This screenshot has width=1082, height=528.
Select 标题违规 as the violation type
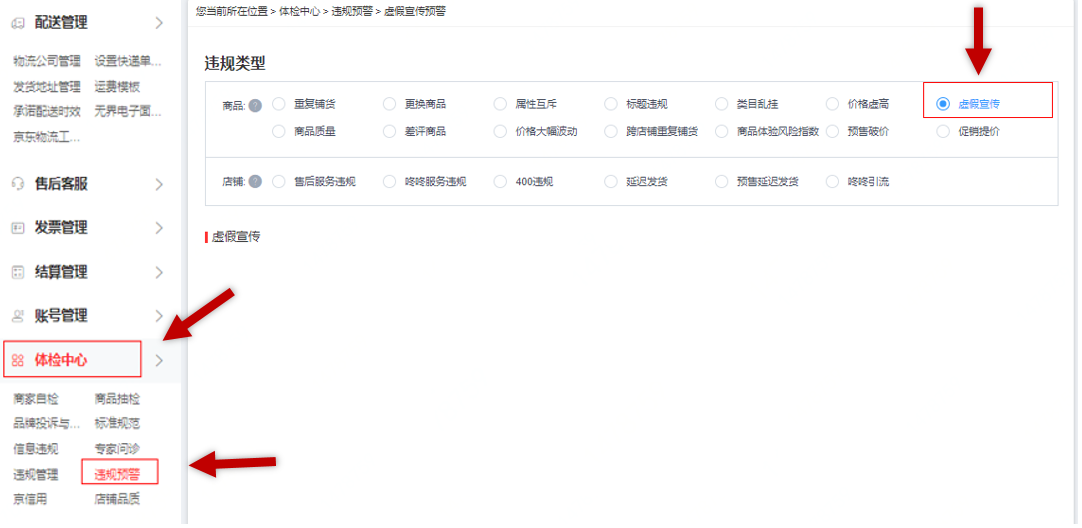[611, 104]
